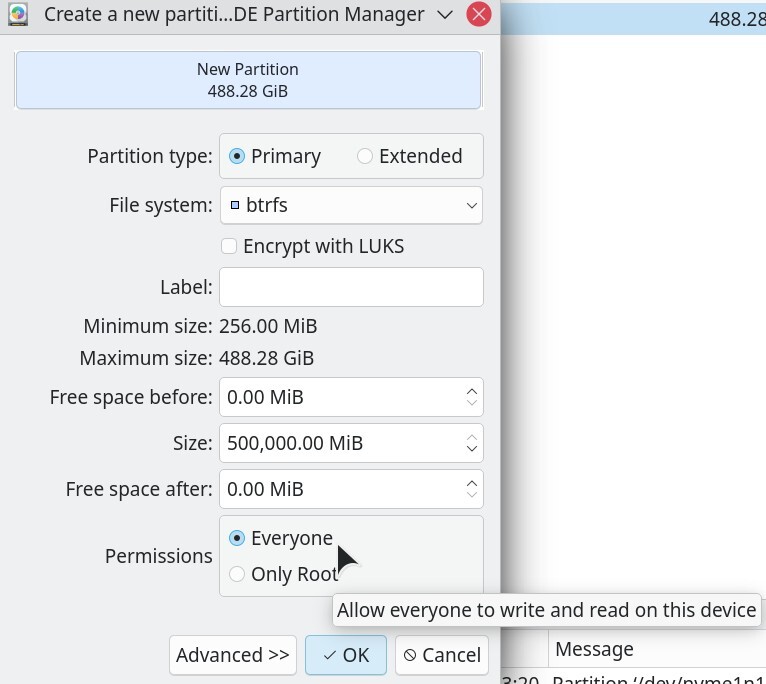Decrease the Size value with down arrow
766x684 pixels.
472,449
